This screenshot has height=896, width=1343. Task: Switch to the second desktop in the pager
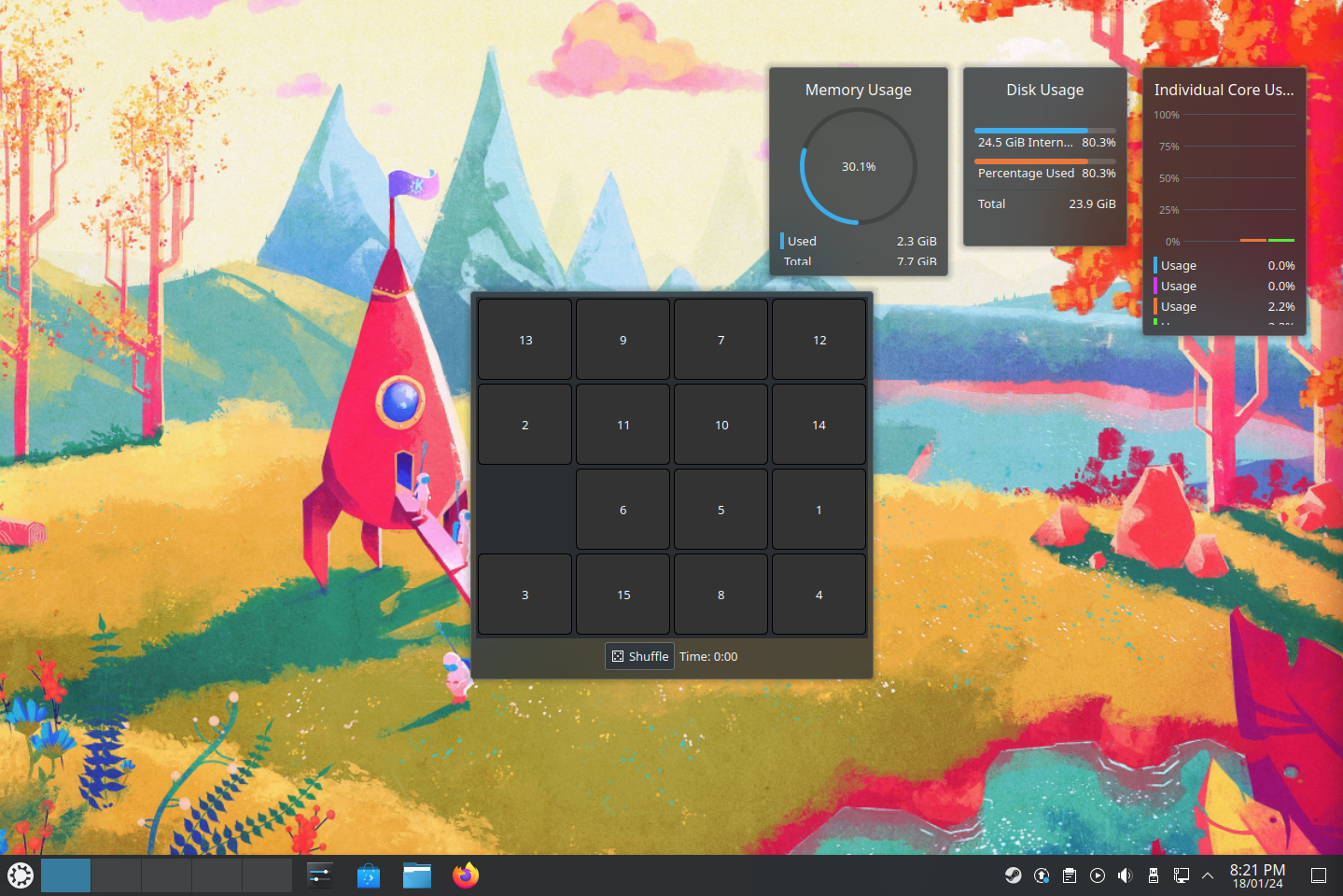116,875
